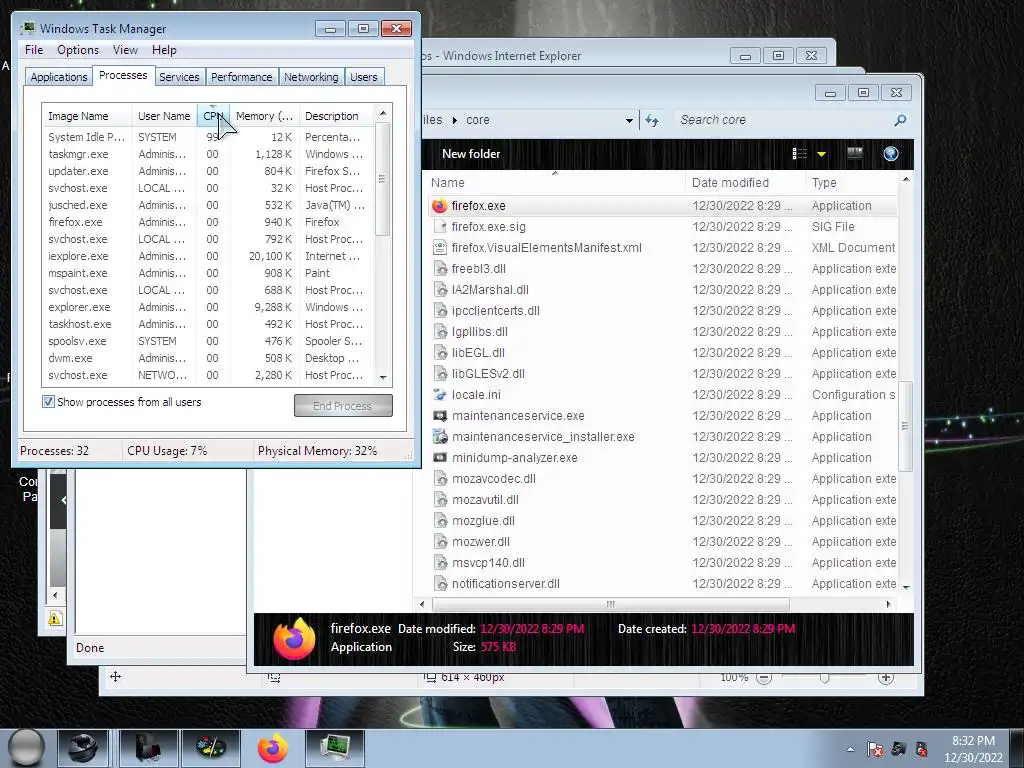Open the File menu in Task Manager
The height and width of the screenshot is (768, 1024).
34,50
